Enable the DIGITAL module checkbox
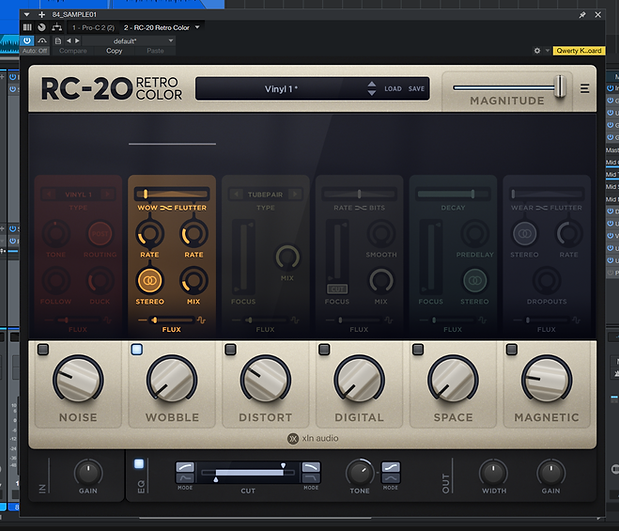Screen dimensions: 619x531 (324, 349)
